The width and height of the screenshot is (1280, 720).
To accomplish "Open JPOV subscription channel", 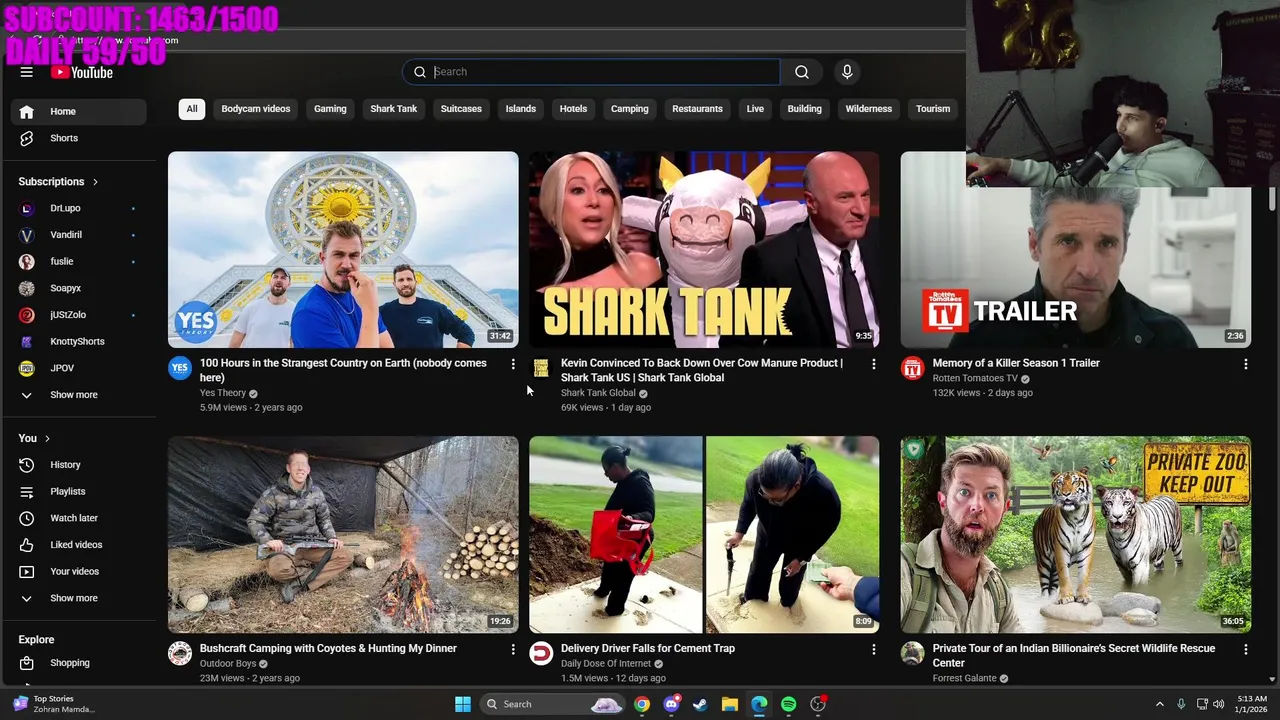I will [78, 368].
